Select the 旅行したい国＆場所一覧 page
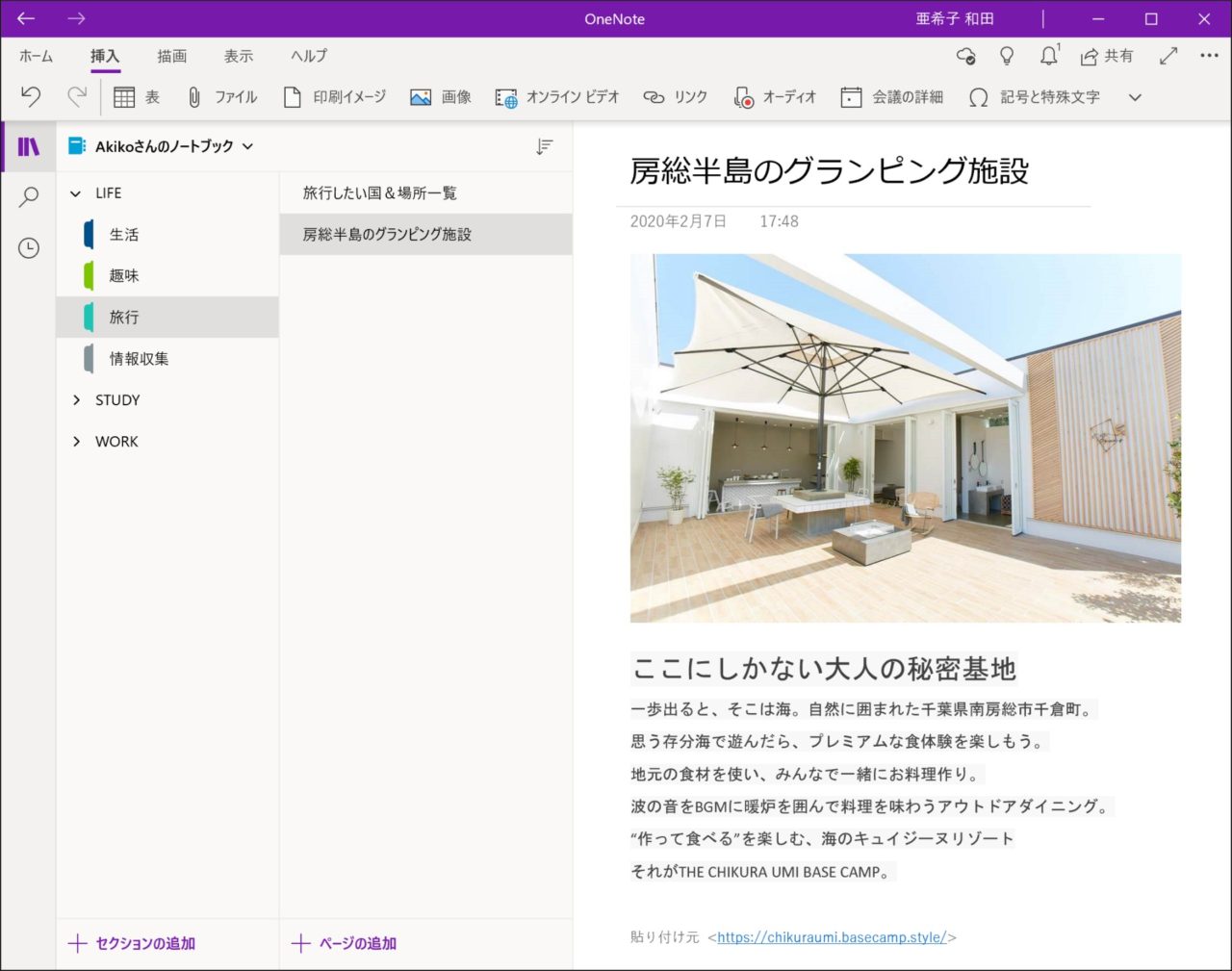Image resolution: width=1232 pixels, height=971 pixels. pyautogui.click(x=380, y=193)
